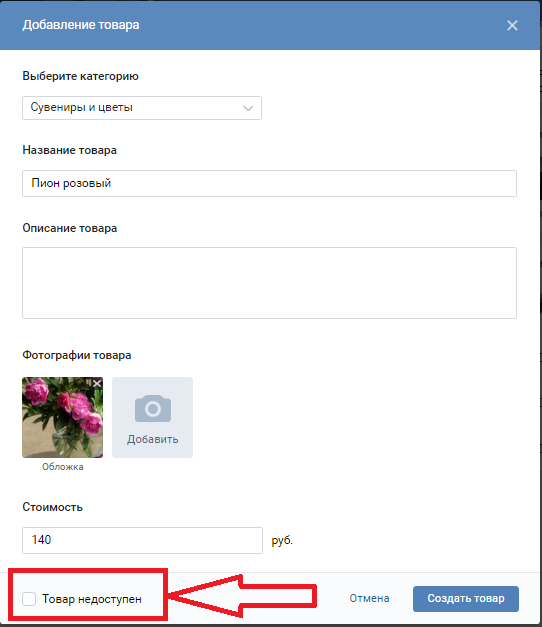This screenshot has height=627, width=542.
Task: Click the руб. currency label
Action: click(x=282, y=540)
